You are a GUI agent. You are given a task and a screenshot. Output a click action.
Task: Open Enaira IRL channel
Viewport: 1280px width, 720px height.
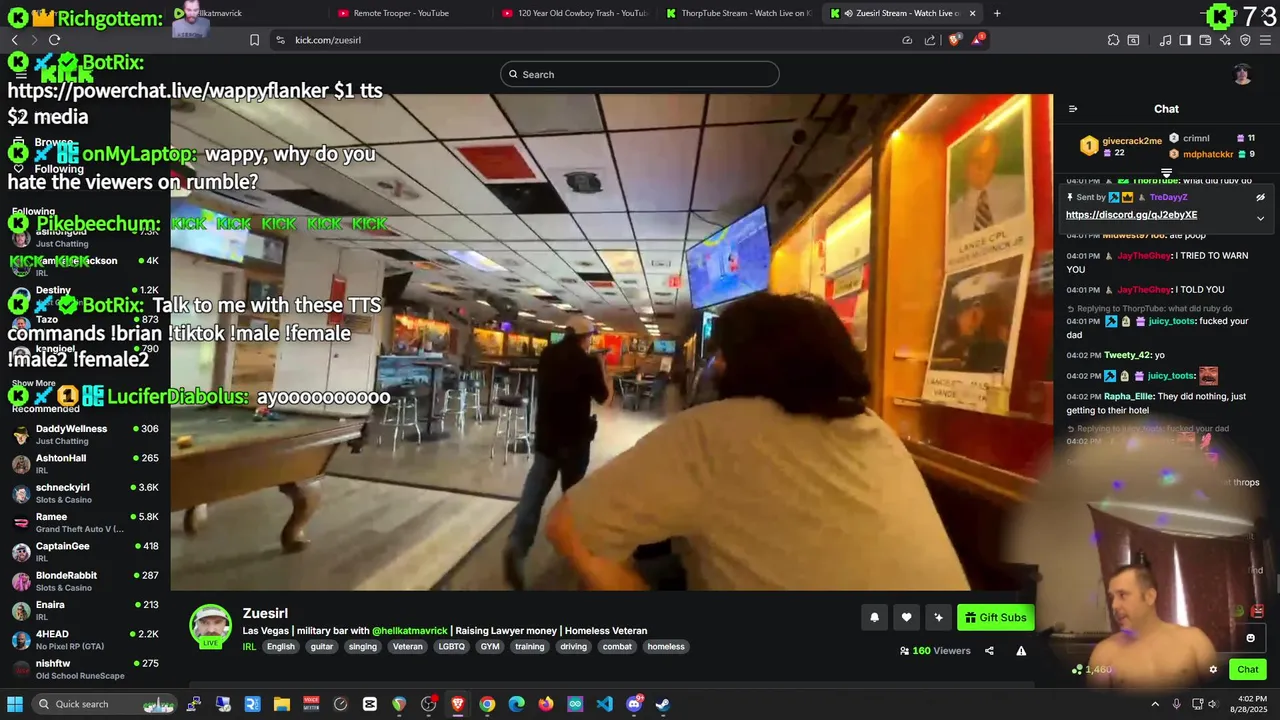click(85, 610)
